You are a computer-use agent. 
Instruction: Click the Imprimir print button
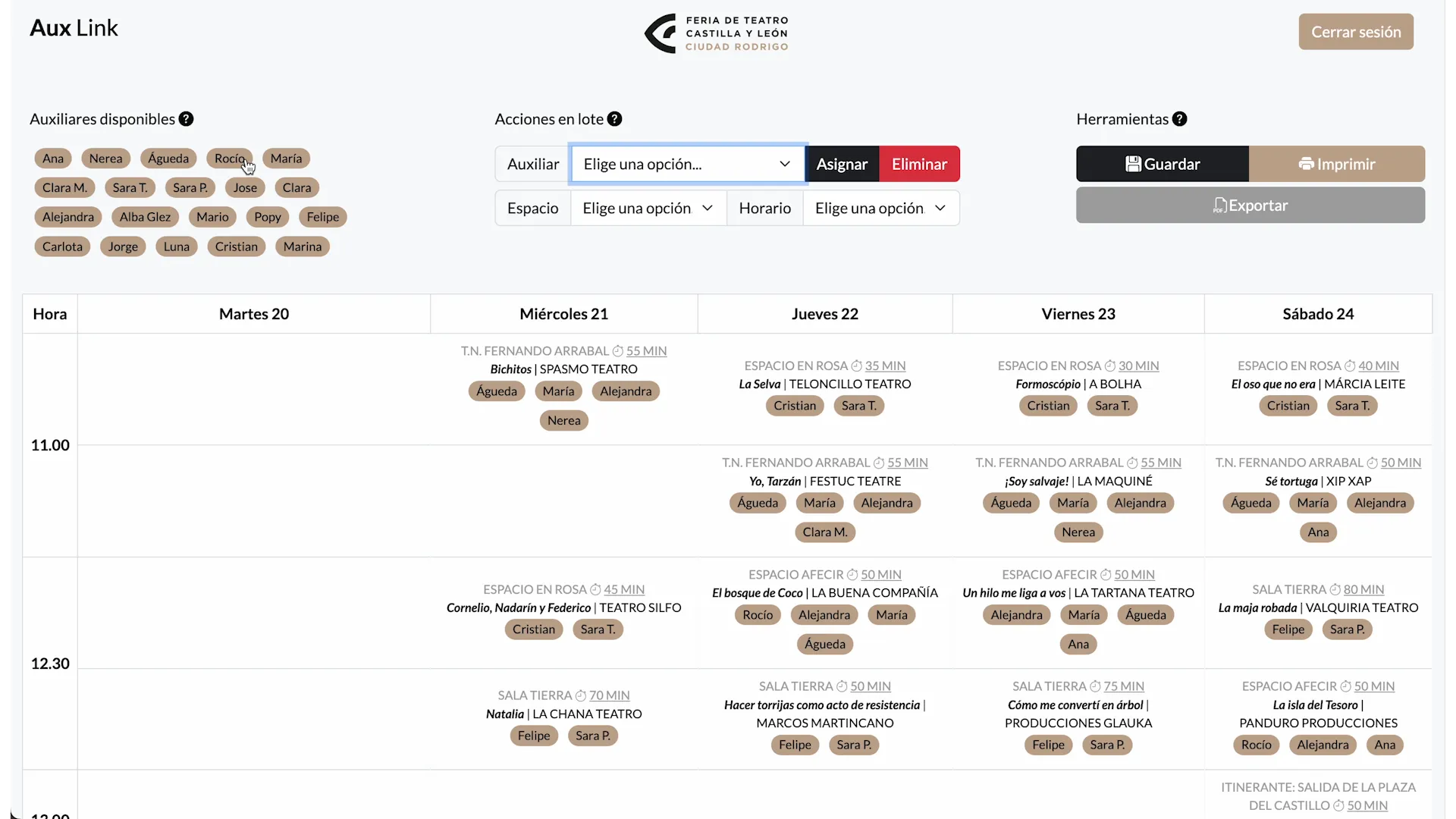tap(1337, 164)
